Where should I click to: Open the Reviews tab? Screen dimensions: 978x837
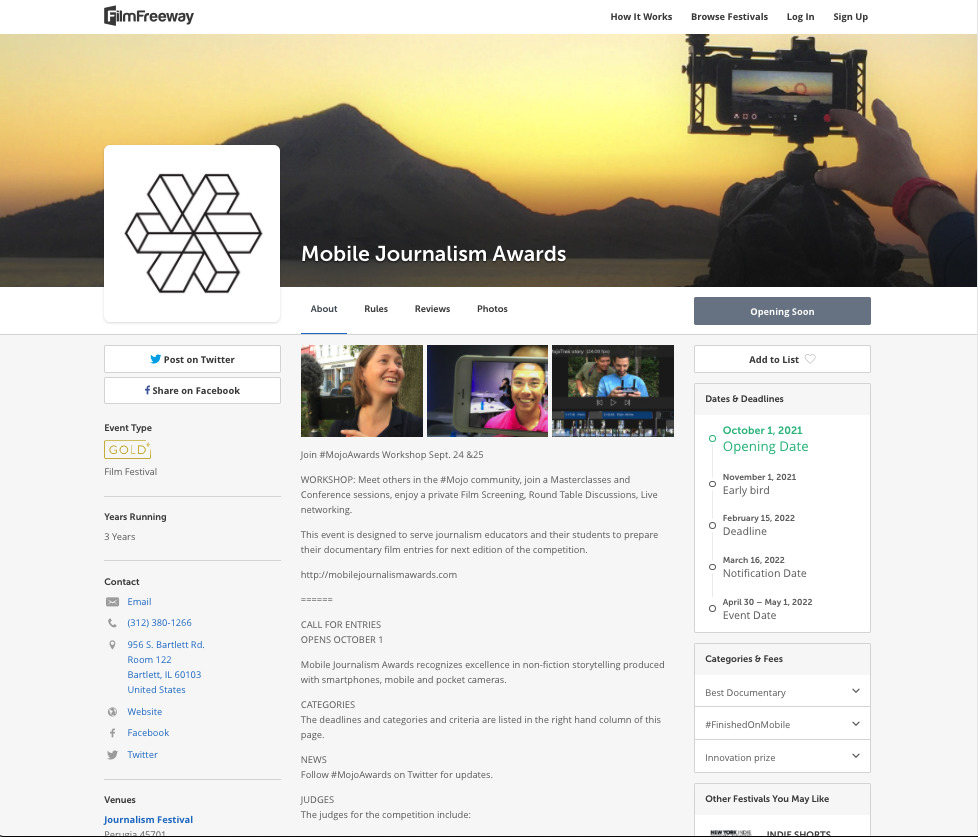click(x=432, y=309)
